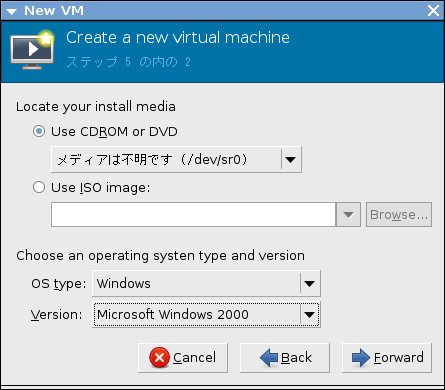This screenshot has width=445, height=390.
Task: Cancel the VM creation
Action: [x=183, y=358]
